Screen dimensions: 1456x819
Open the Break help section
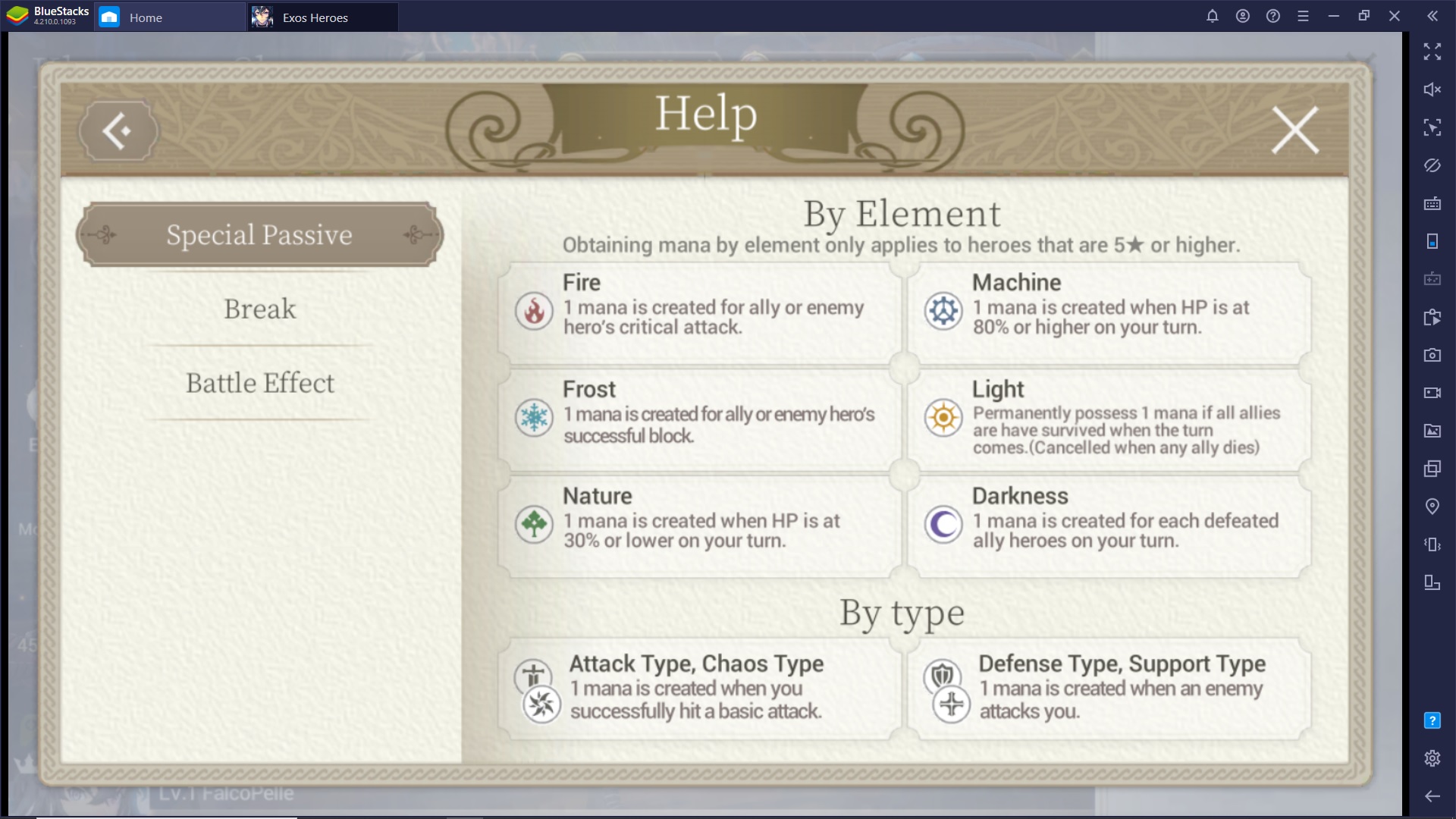259,309
